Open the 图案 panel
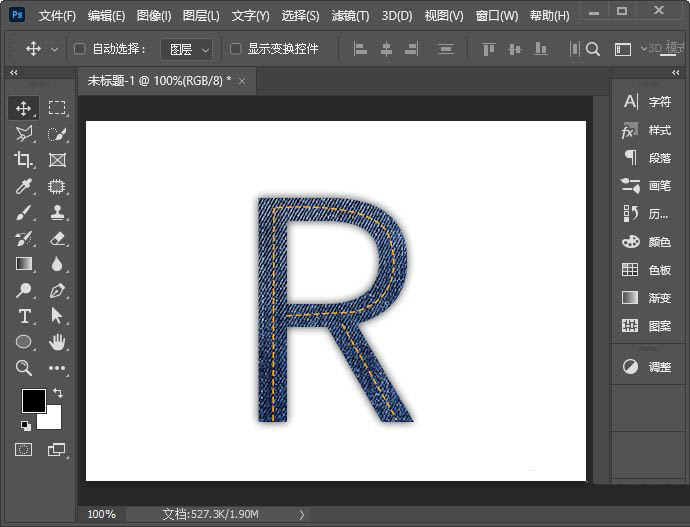 647,326
